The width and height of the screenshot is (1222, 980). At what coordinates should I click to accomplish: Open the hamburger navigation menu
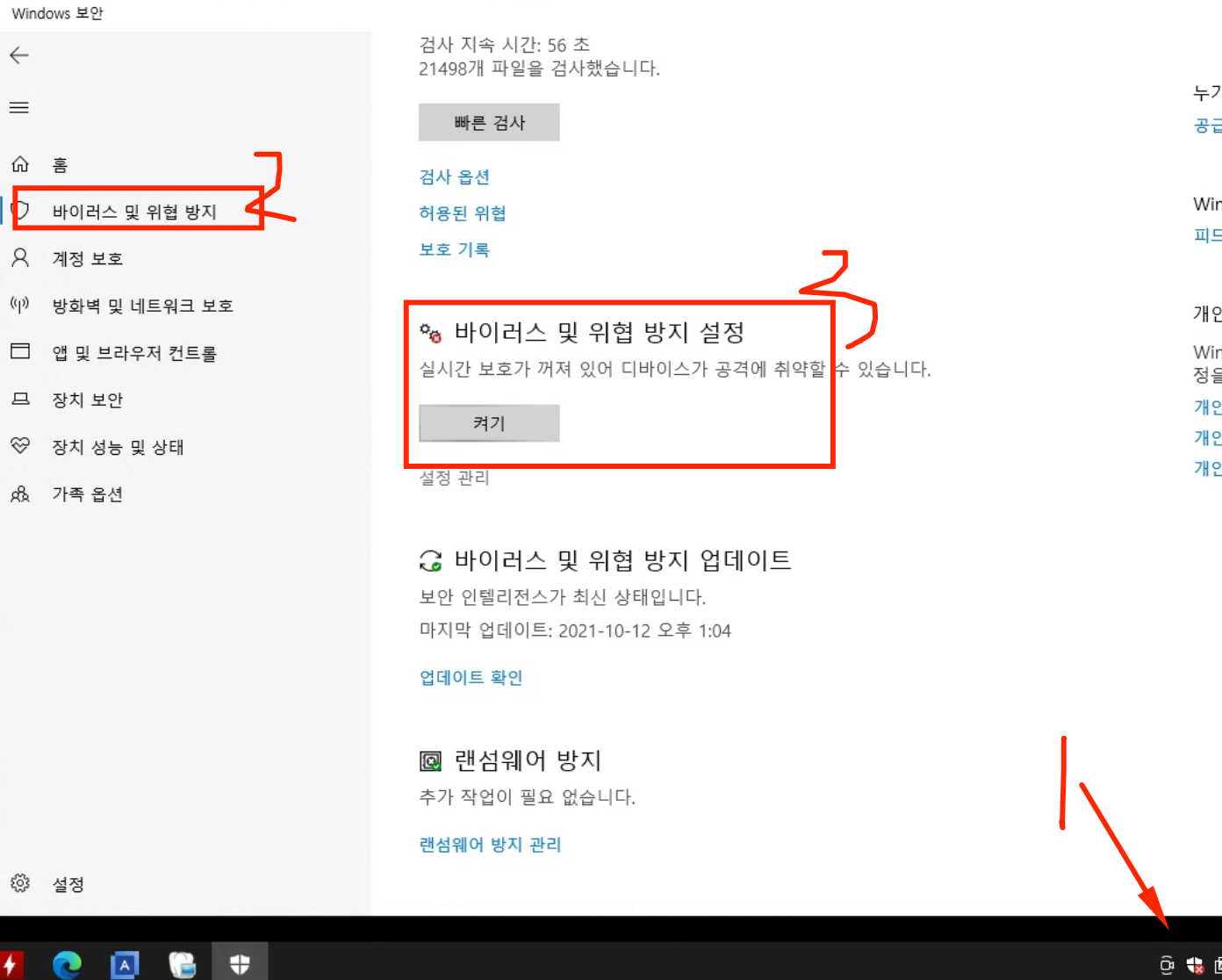coord(19,108)
